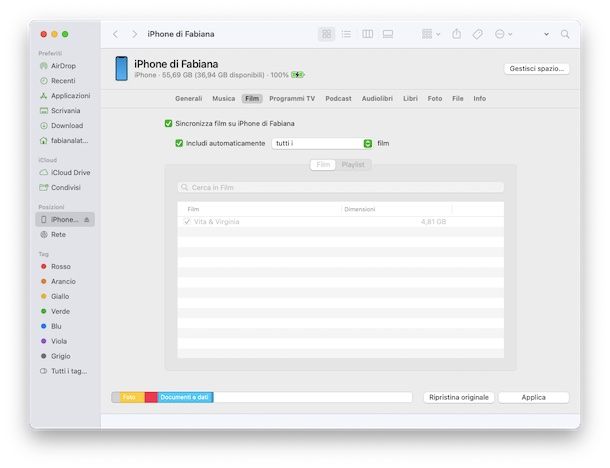The width and height of the screenshot is (610, 468).
Task: Expand the toolbar overflow chevron
Action: (x=546, y=34)
